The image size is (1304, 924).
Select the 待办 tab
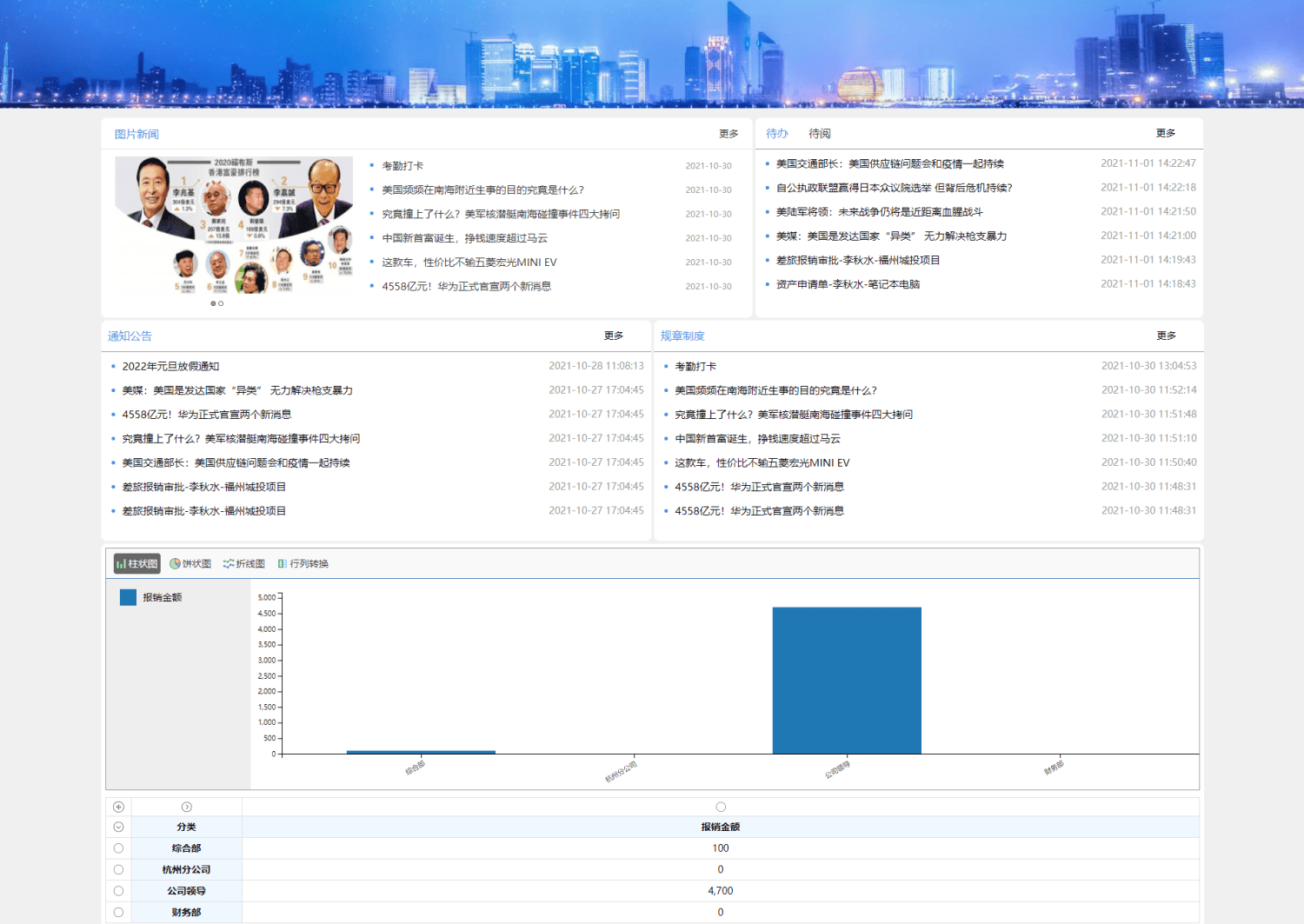tap(776, 133)
